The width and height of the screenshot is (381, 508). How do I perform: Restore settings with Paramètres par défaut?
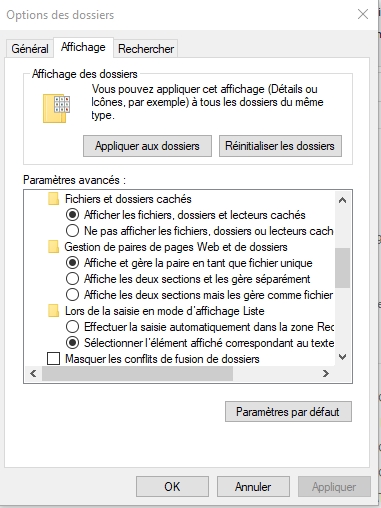point(288,412)
